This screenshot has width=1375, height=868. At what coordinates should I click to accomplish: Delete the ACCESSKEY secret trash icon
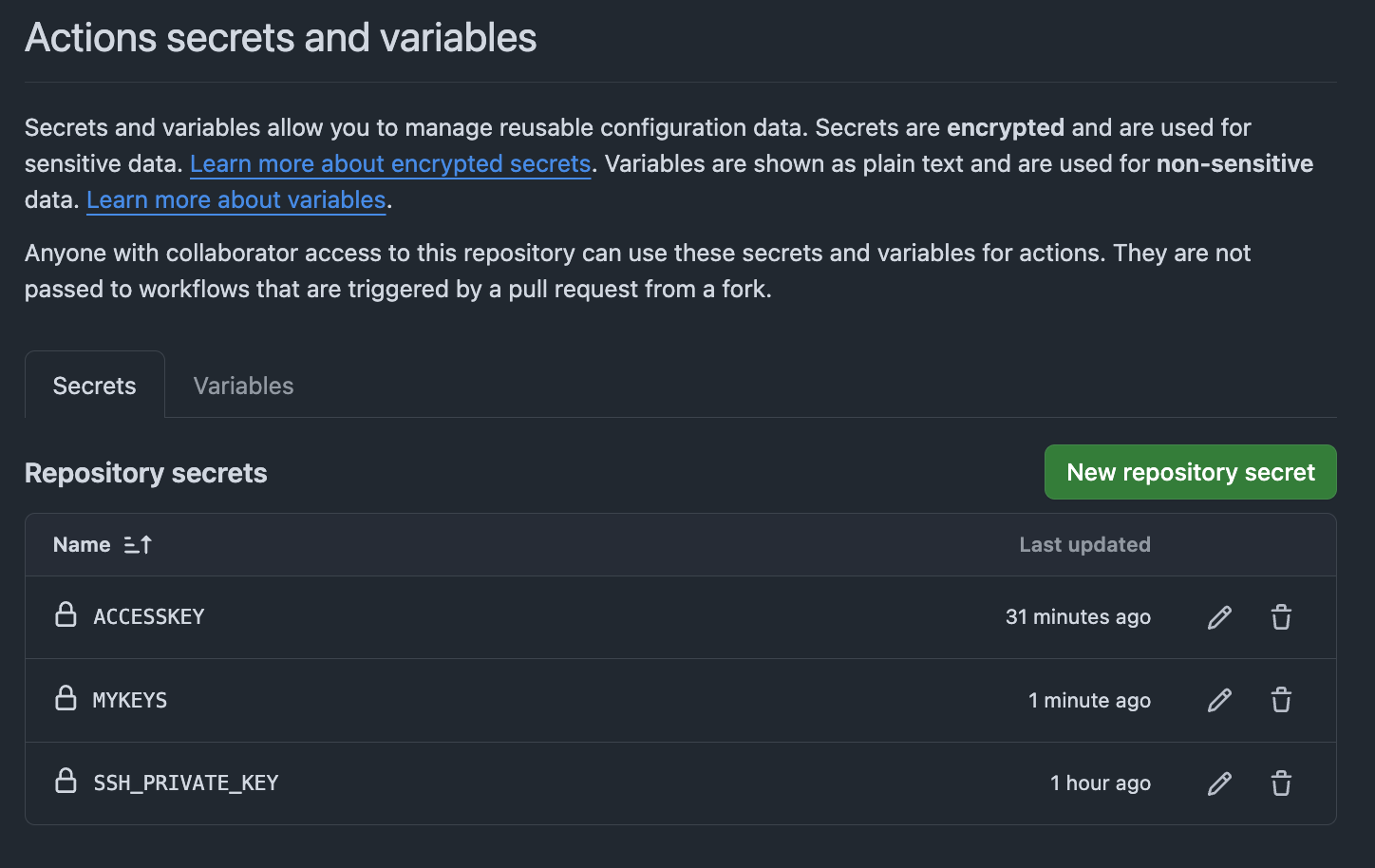1281,617
